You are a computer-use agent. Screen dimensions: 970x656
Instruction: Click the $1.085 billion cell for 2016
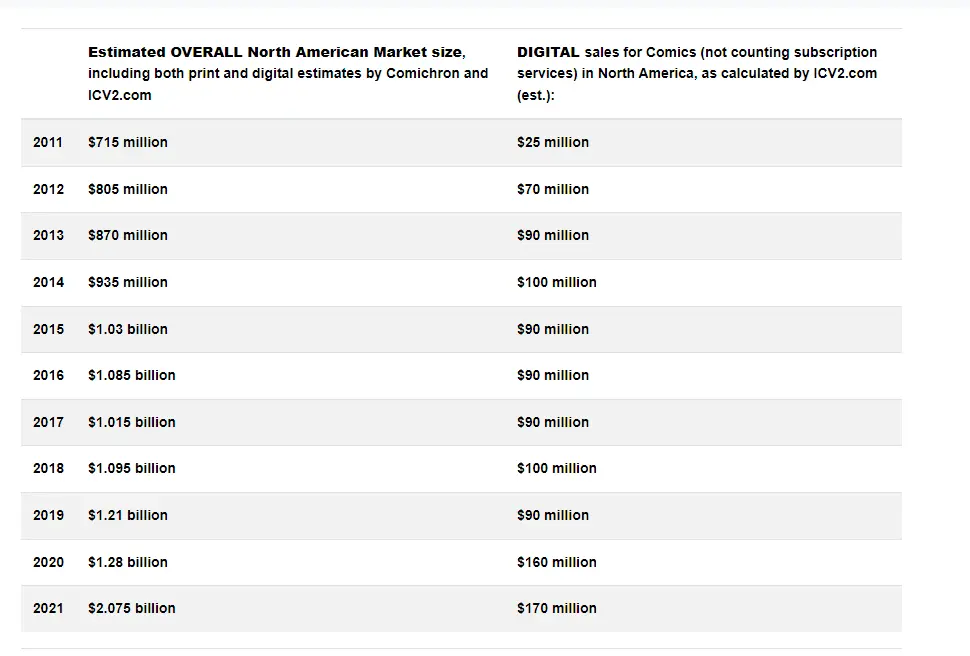point(132,375)
